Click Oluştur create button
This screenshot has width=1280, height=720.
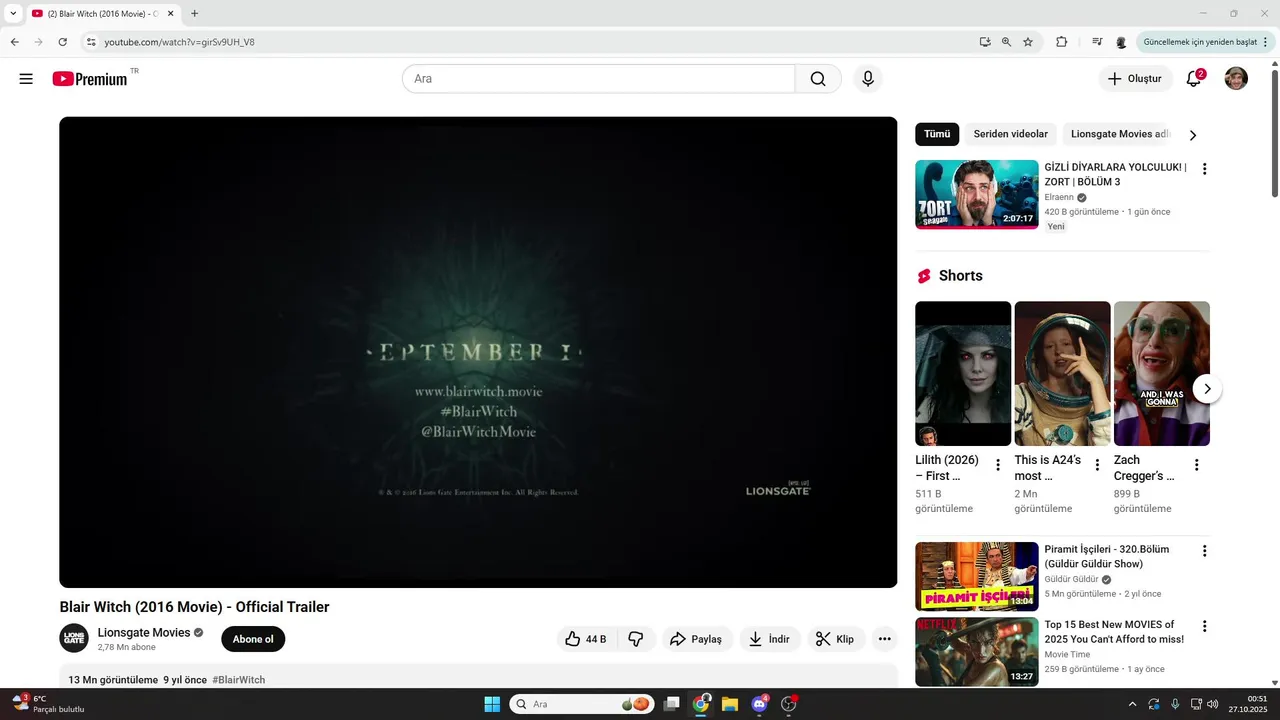(x=1135, y=79)
